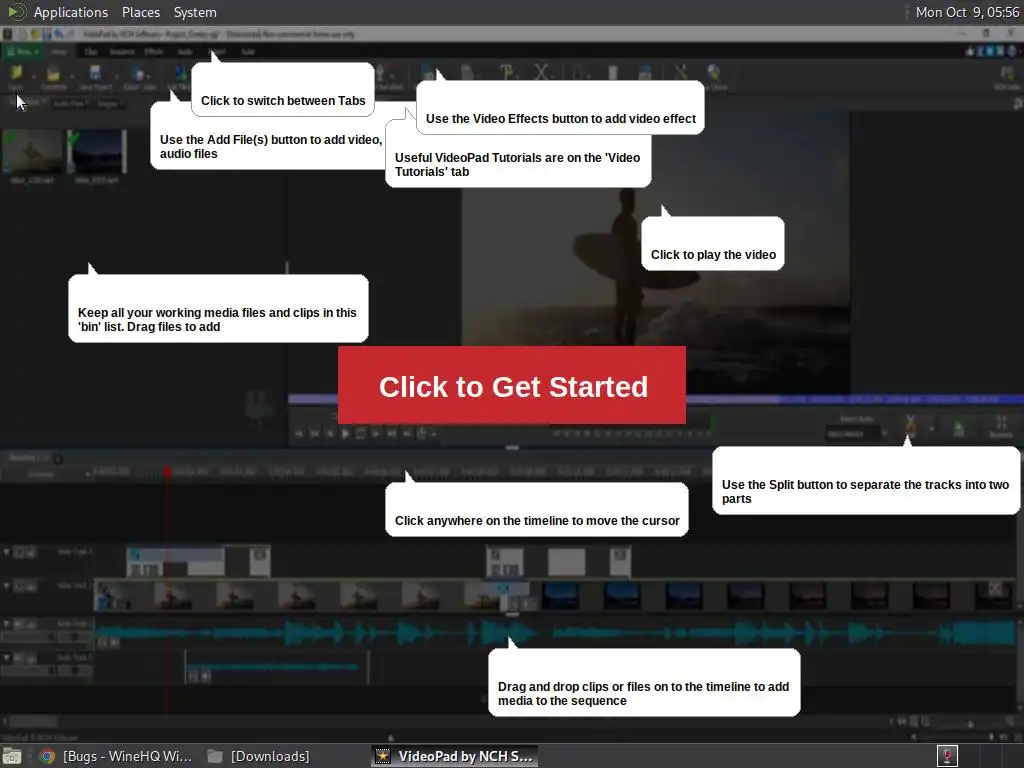Switch to the Suite tab

tap(248, 52)
